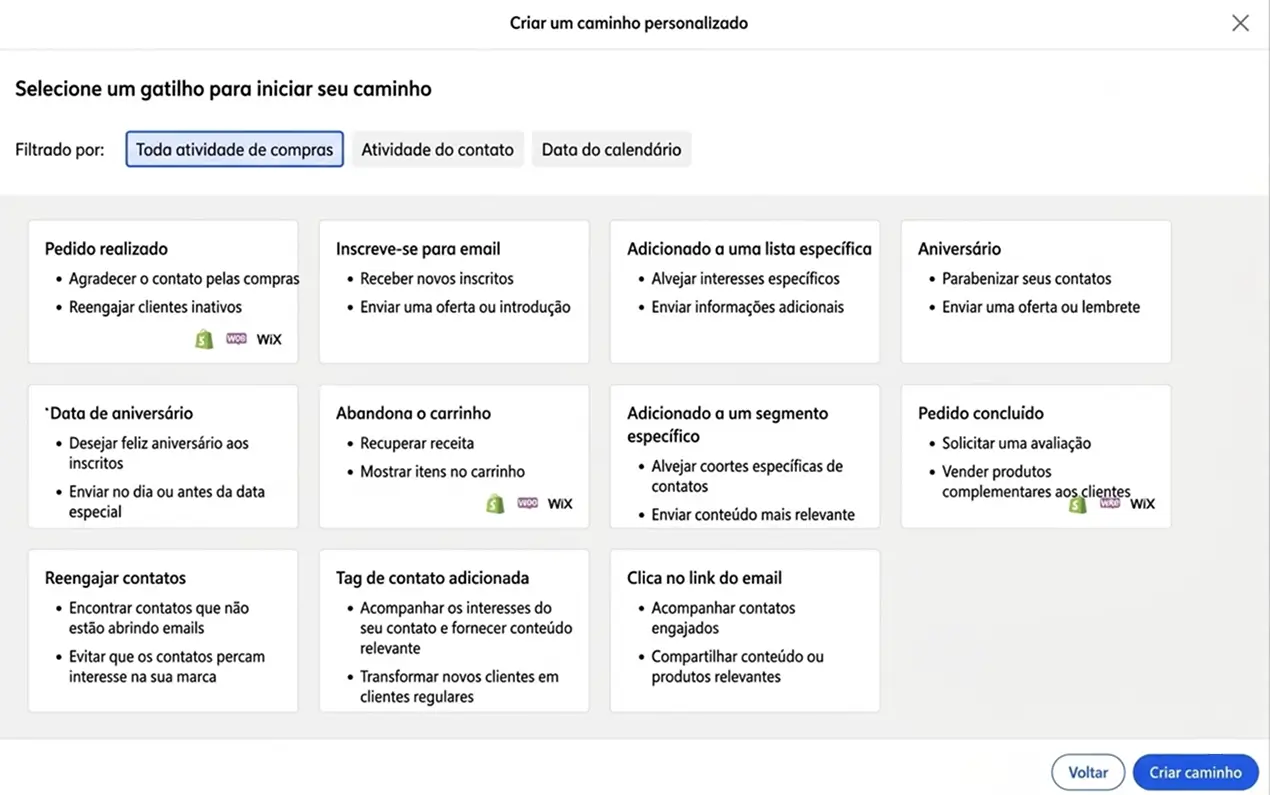Click the Woo badge on Abandona o carrinho card
The width and height of the screenshot is (1270, 795).
527,504
